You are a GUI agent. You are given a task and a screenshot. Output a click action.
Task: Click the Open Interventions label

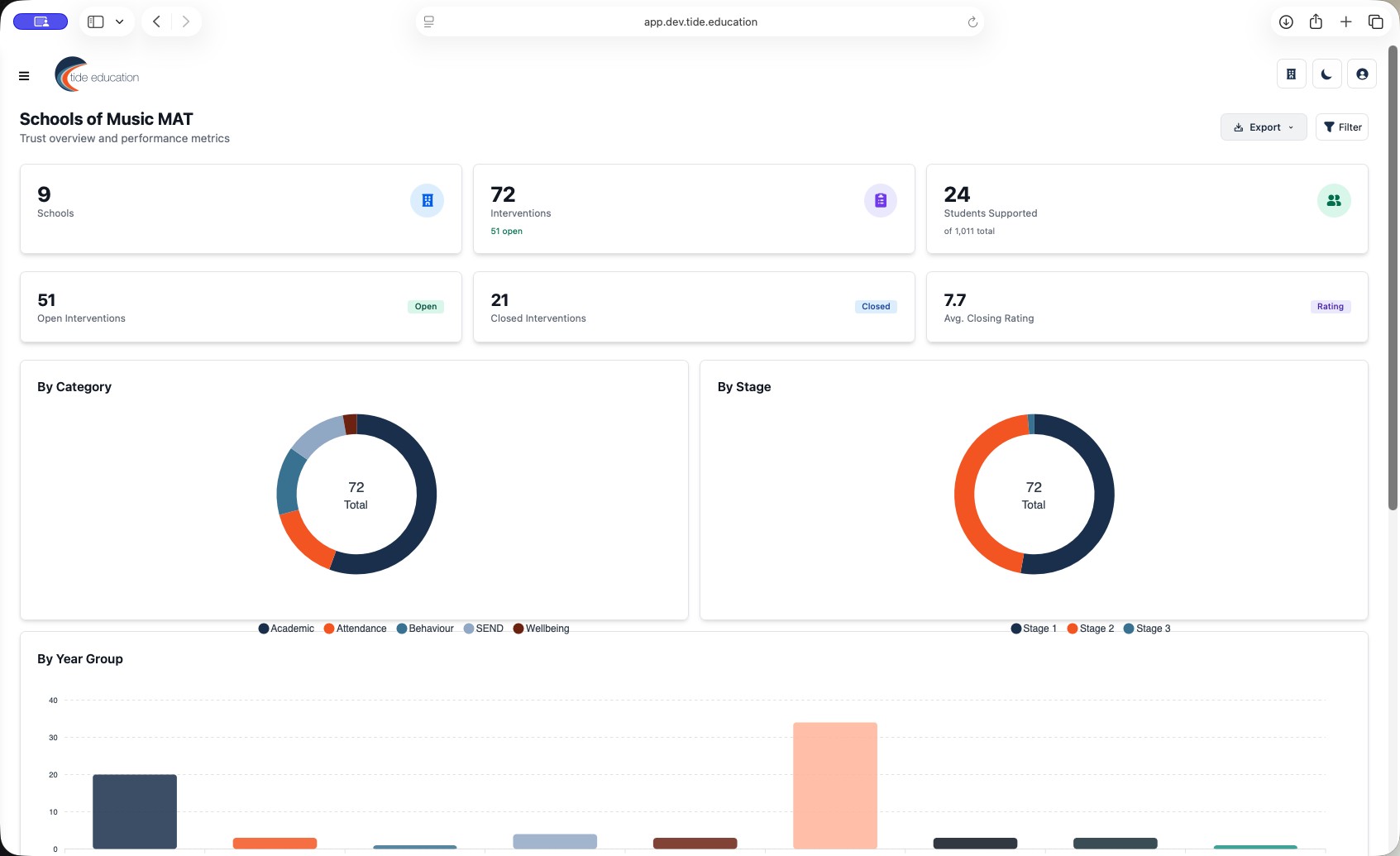[x=81, y=318]
